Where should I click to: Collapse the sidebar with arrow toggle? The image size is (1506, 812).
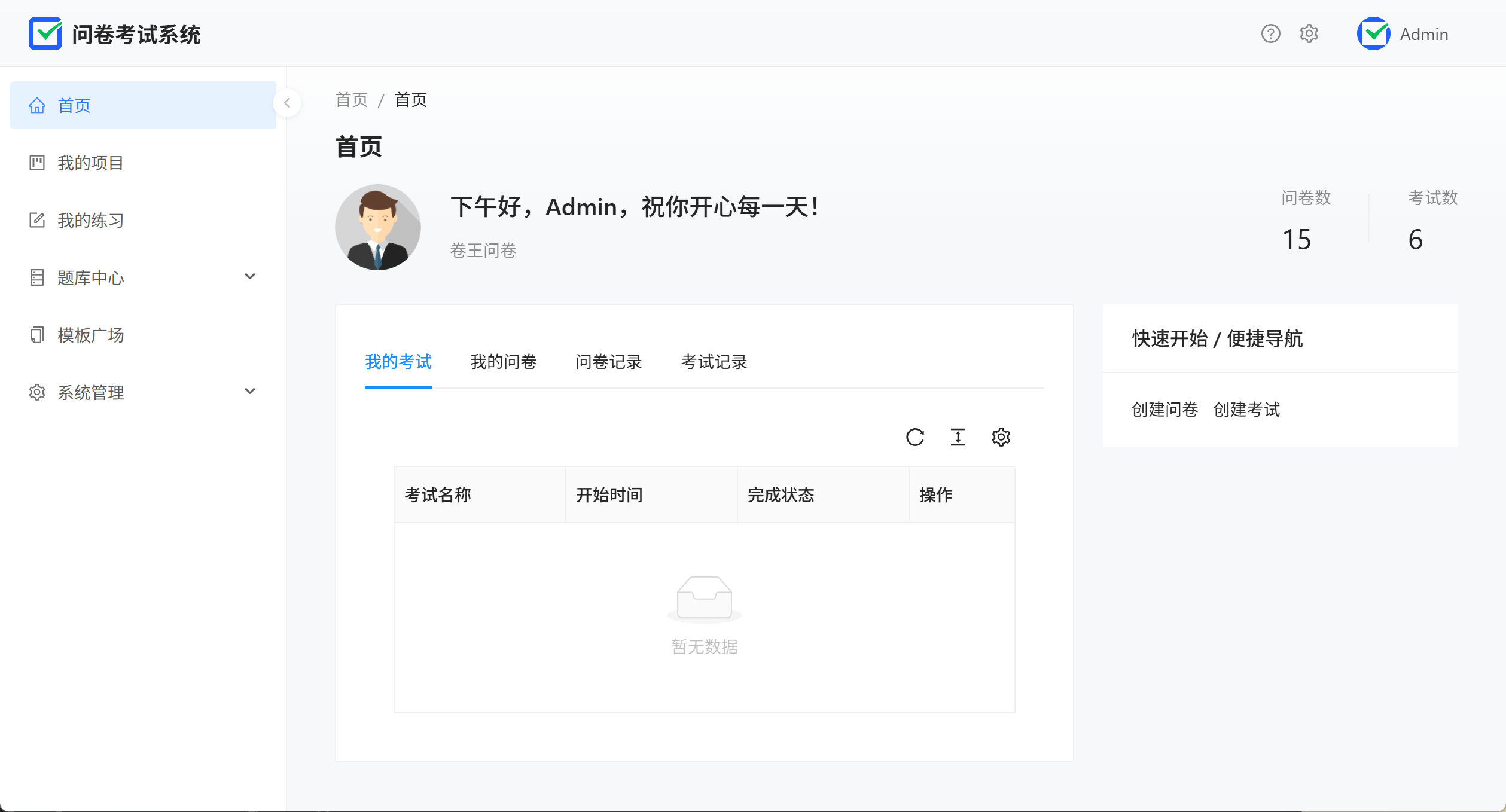287,103
